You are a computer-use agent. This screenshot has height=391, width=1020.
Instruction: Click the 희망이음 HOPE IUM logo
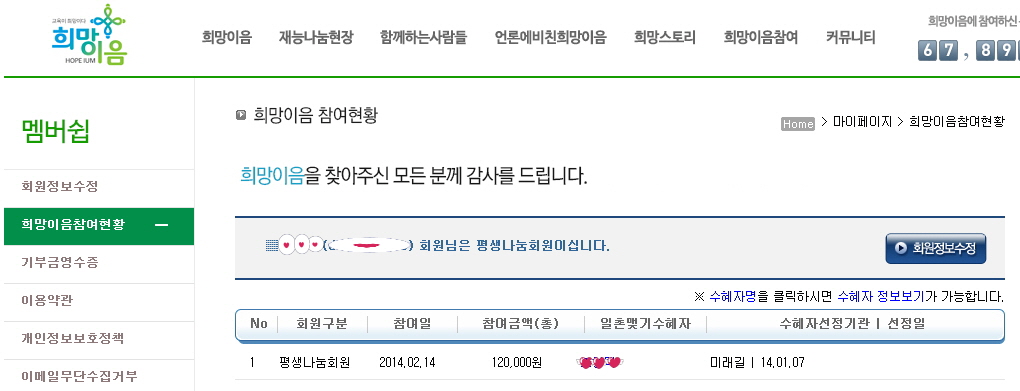point(89,34)
